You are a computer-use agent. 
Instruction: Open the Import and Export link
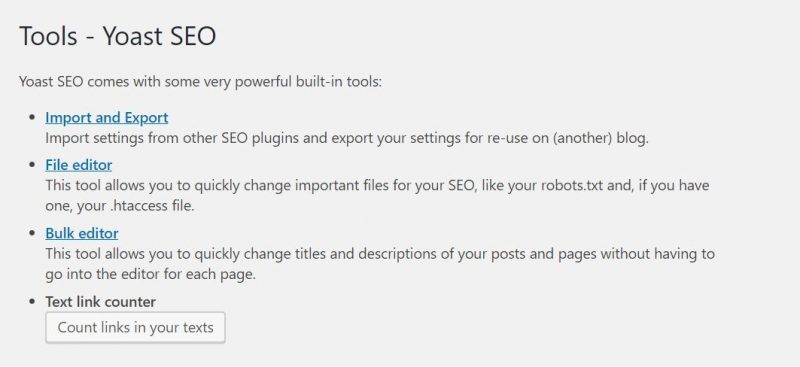pyautogui.click(x=107, y=118)
